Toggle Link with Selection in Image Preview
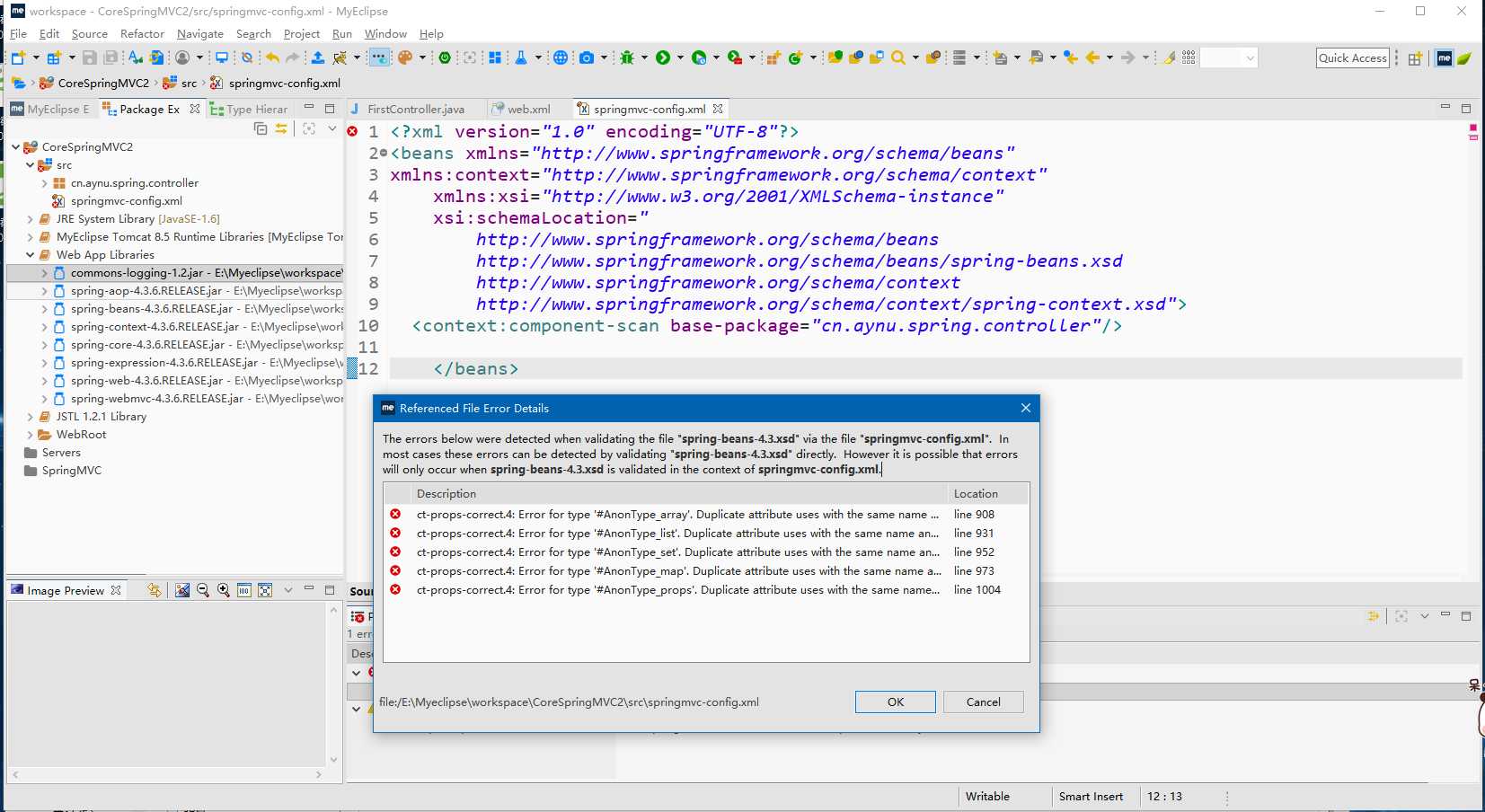 pyautogui.click(x=155, y=590)
